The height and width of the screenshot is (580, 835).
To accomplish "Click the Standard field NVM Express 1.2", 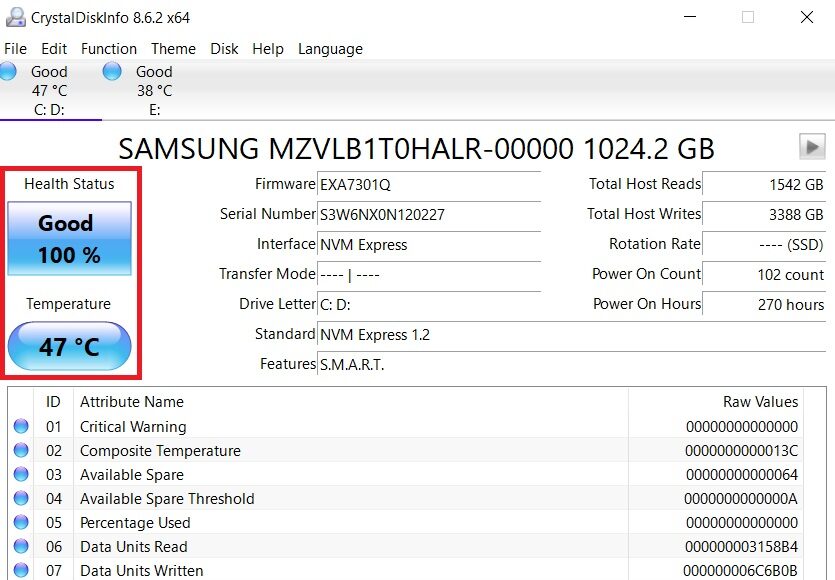I will [x=571, y=334].
